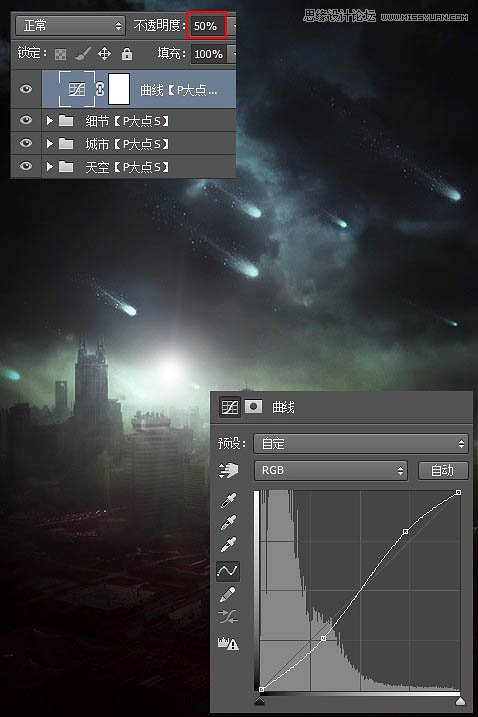Screen dimensions: 478x717
Task: Toggle lock image pixels brush icon
Action: pyautogui.click(x=83, y=54)
